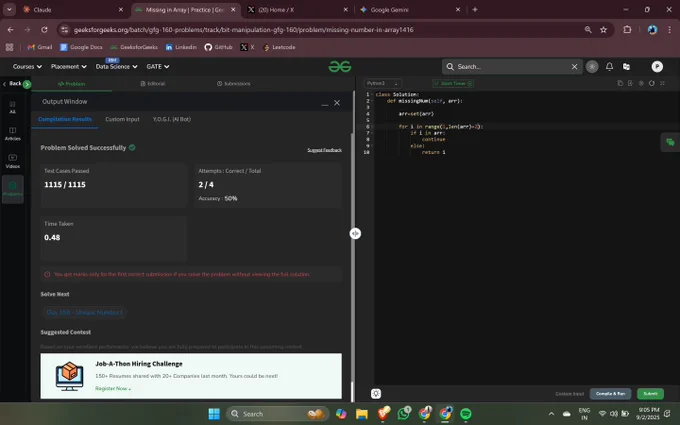Open the profile avatar menu
Viewport: 680px width, 425px height.
(x=657, y=66)
